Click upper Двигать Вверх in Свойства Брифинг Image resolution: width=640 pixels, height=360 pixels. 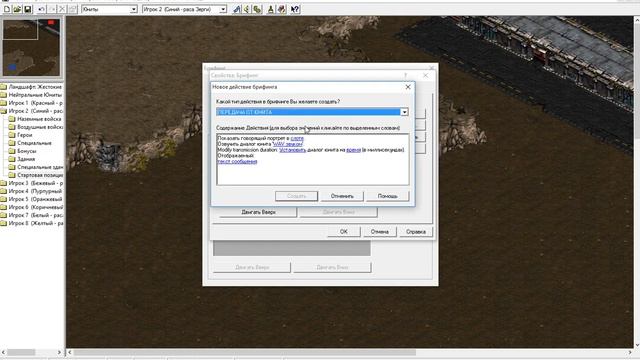point(258,212)
